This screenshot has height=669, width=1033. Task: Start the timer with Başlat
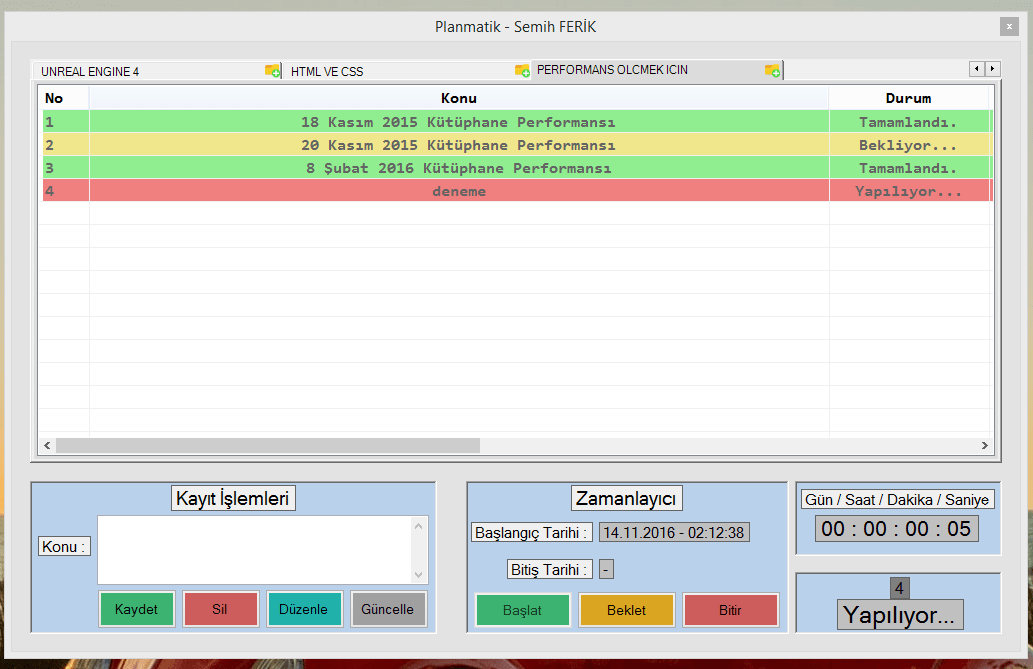pos(522,610)
